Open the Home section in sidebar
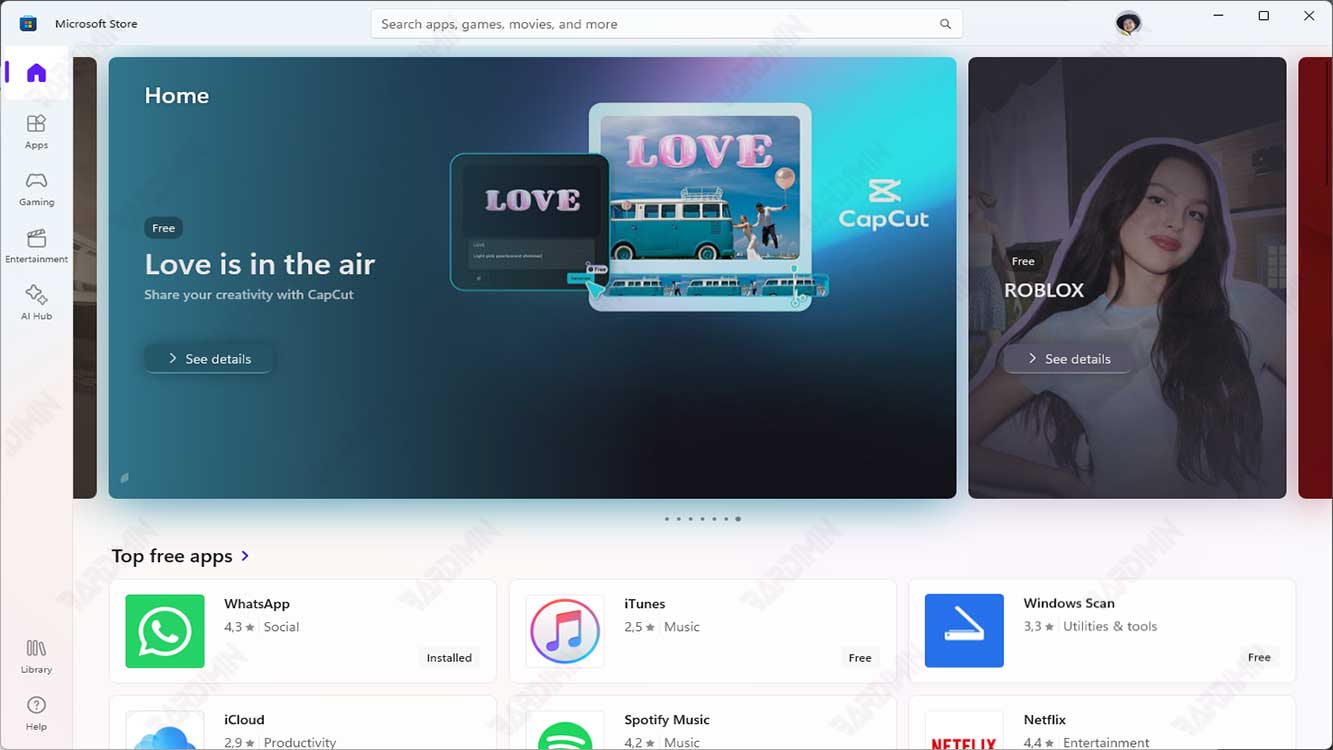The height and width of the screenshot is (750, 1333). [36, 73]
